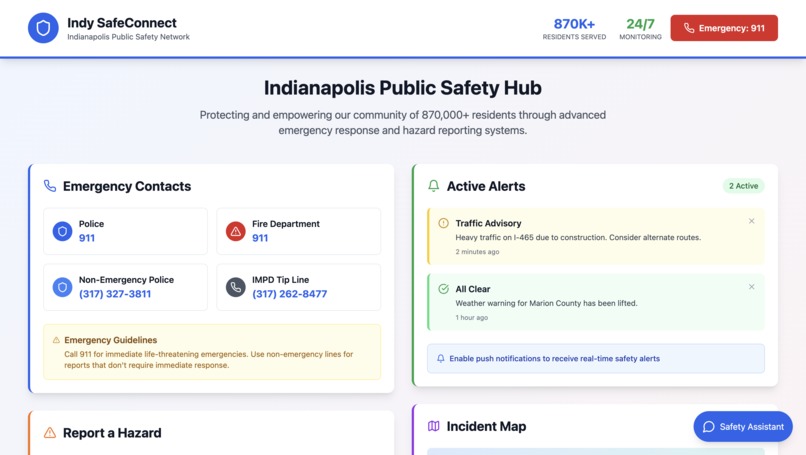Click the IMPD Tip Line phone icon
This screenshot has height=455, width=806.
pos(235,287)
